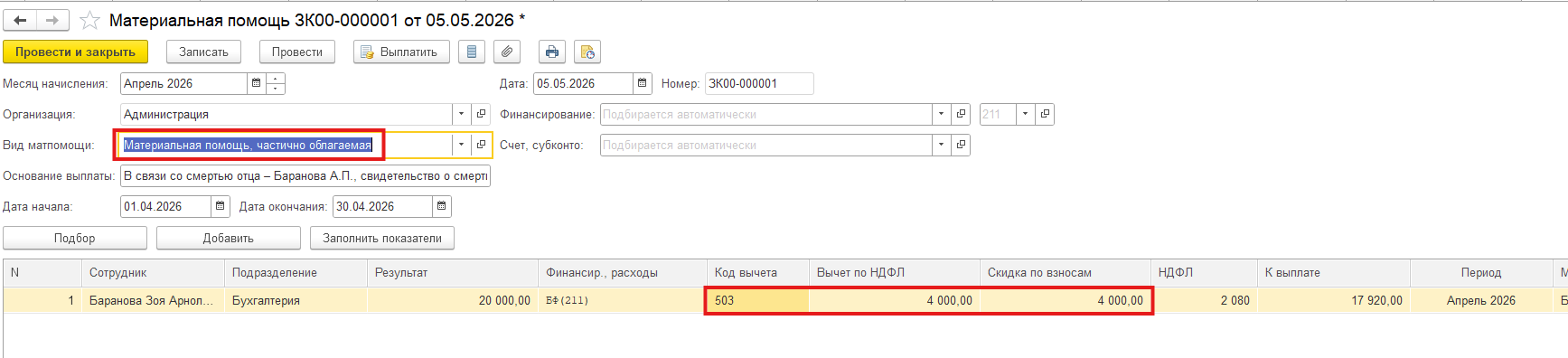The image size is (1568, 358).
Task: Open calendar for document date
Action: point(643,83)
